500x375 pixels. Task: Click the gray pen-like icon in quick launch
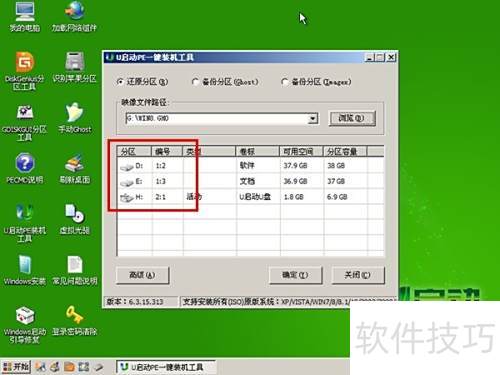pos(98,367)
